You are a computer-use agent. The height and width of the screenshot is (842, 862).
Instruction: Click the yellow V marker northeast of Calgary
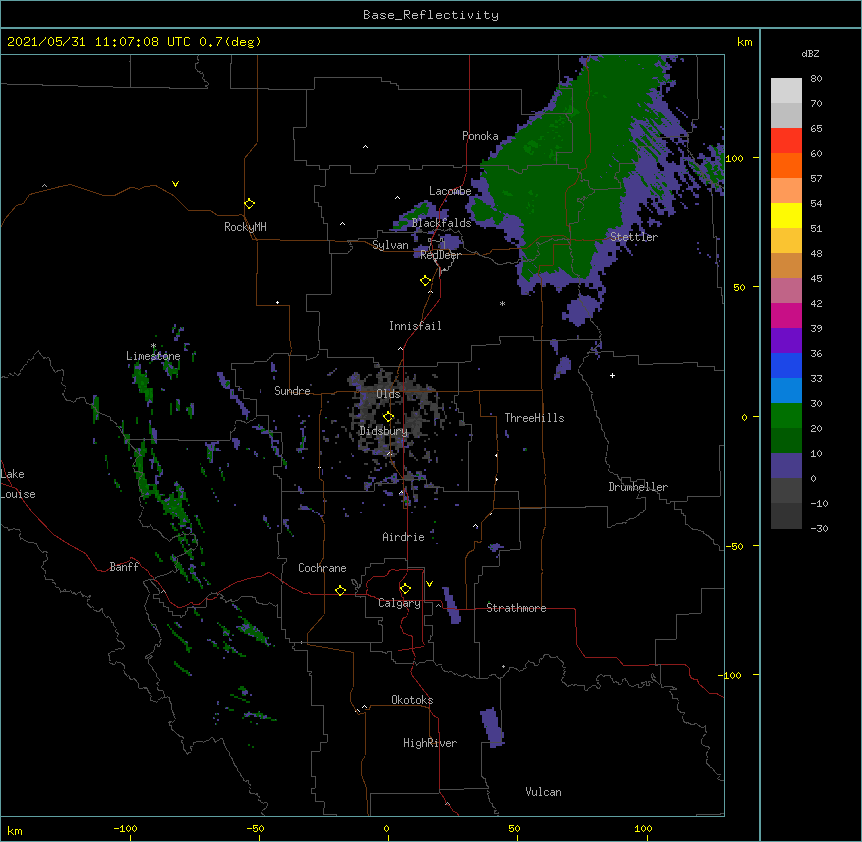pyautogui.click(x=429, y=584)
